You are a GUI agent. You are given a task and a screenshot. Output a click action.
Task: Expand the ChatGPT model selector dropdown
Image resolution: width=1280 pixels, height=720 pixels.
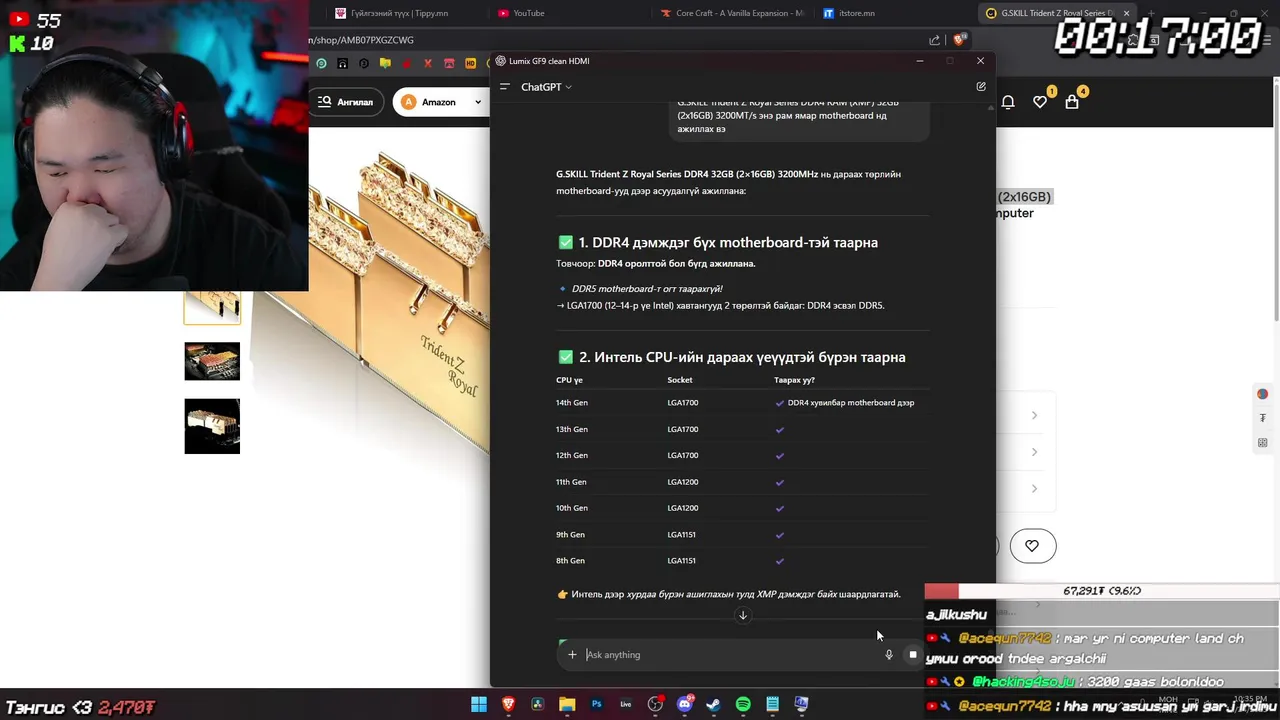pos(546,87)
